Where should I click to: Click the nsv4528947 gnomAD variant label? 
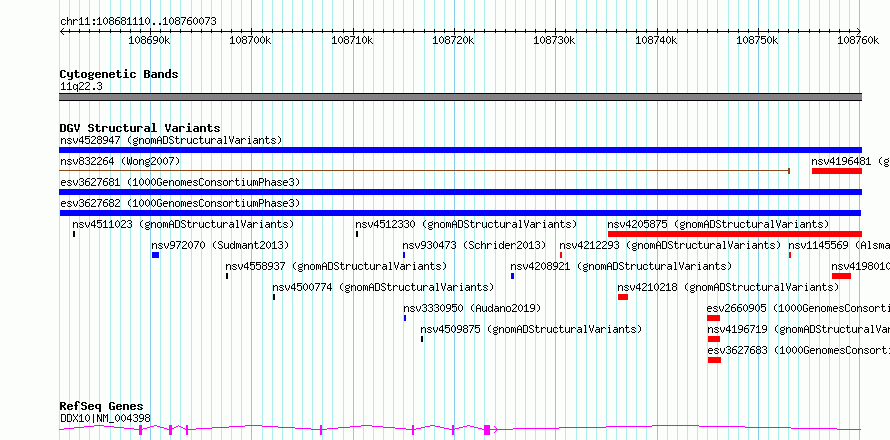click(x=171, y=140)
